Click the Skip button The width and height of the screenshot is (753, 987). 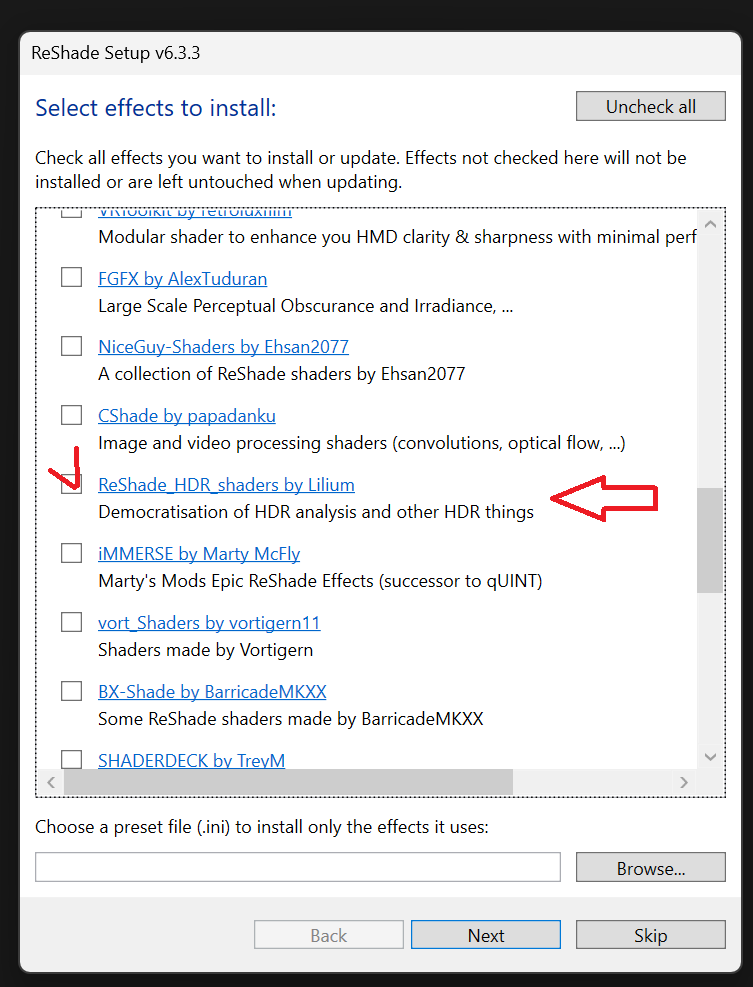click(650, 935)
